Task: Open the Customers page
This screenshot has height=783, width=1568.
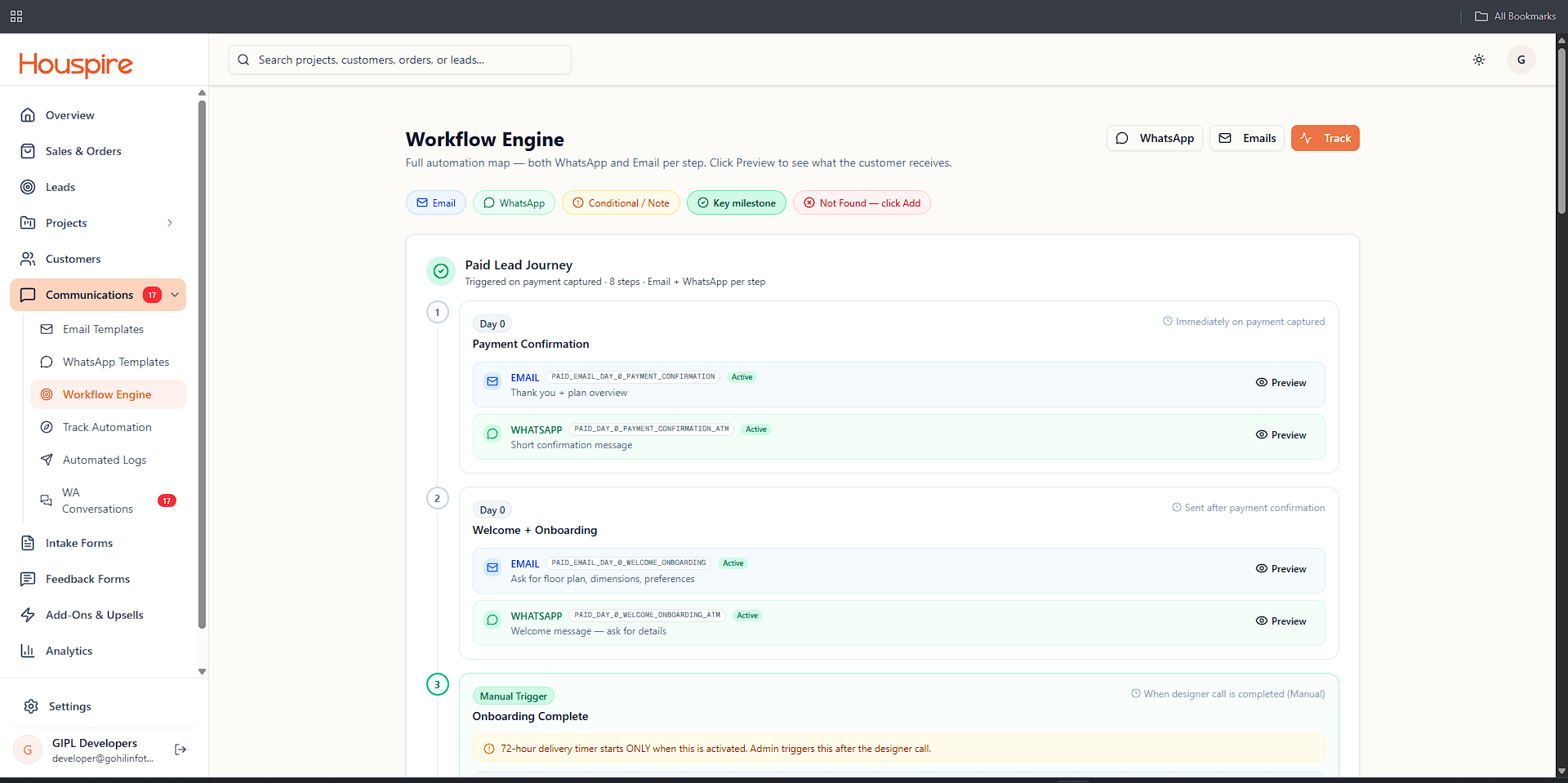Action: [98, 259]
